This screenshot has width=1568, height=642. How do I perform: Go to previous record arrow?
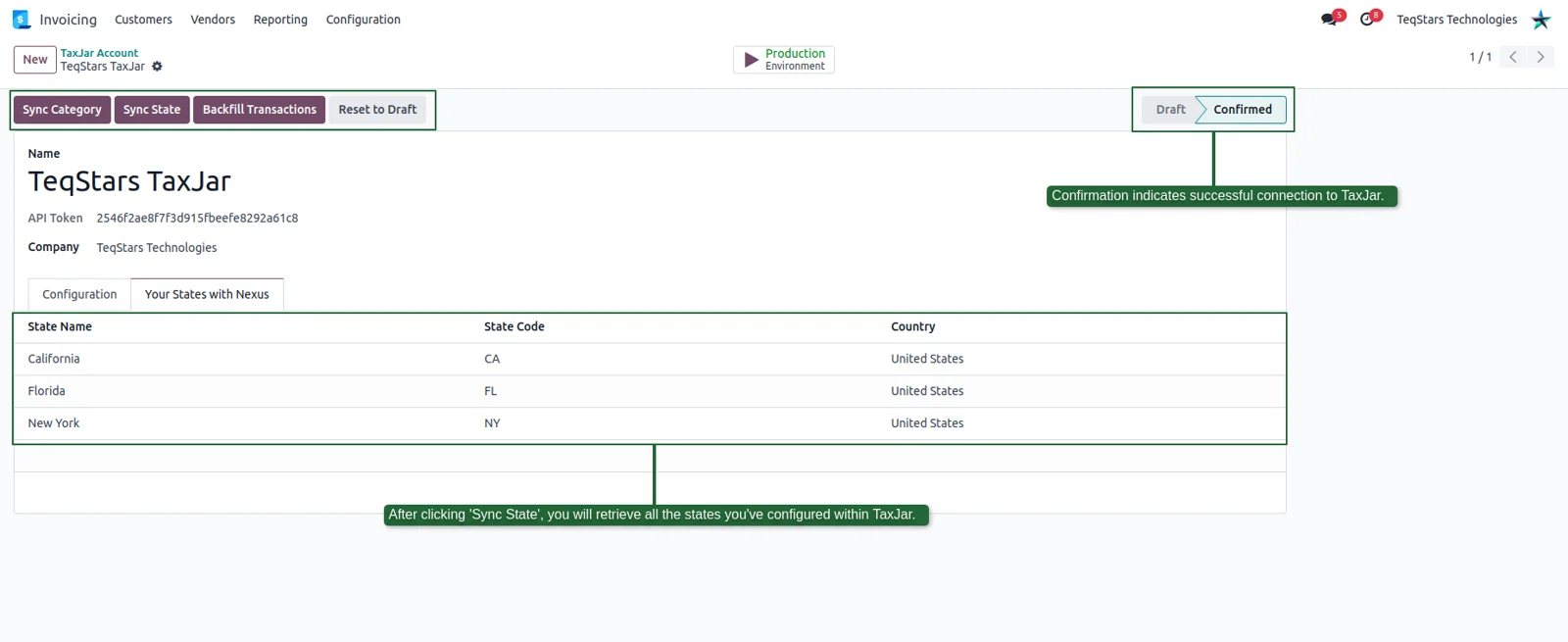[x=1513, y=57]
